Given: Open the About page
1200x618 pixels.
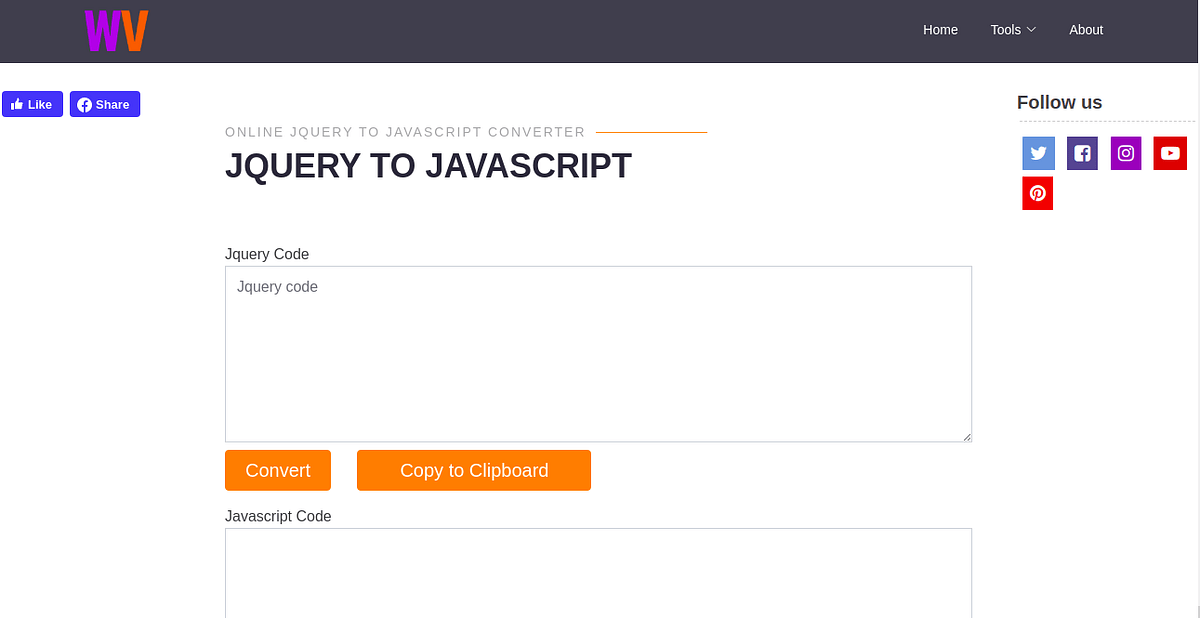Looking at the screenshot, I should 1086,30.
